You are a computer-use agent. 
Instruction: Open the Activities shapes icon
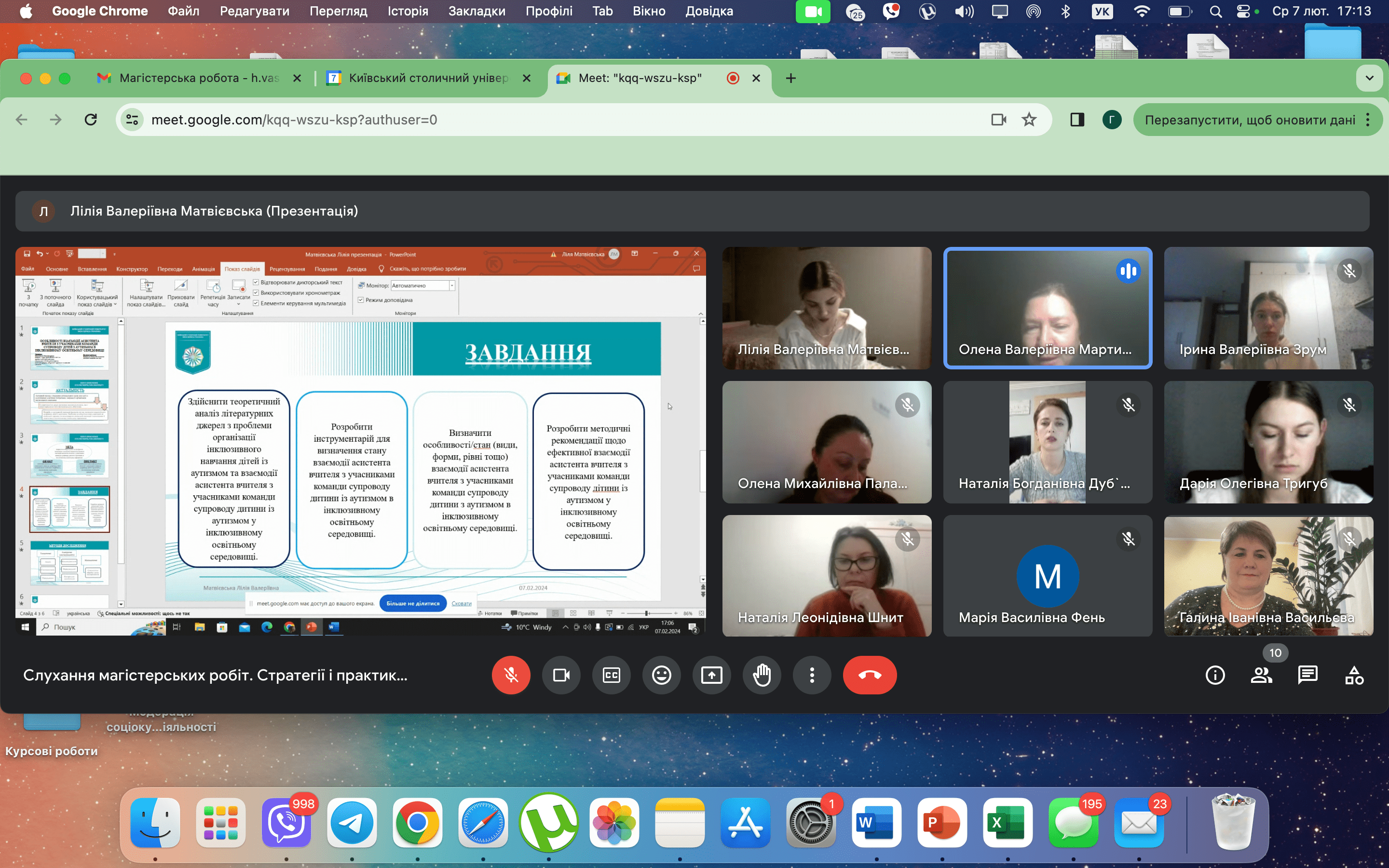(x=1354, y=675)
